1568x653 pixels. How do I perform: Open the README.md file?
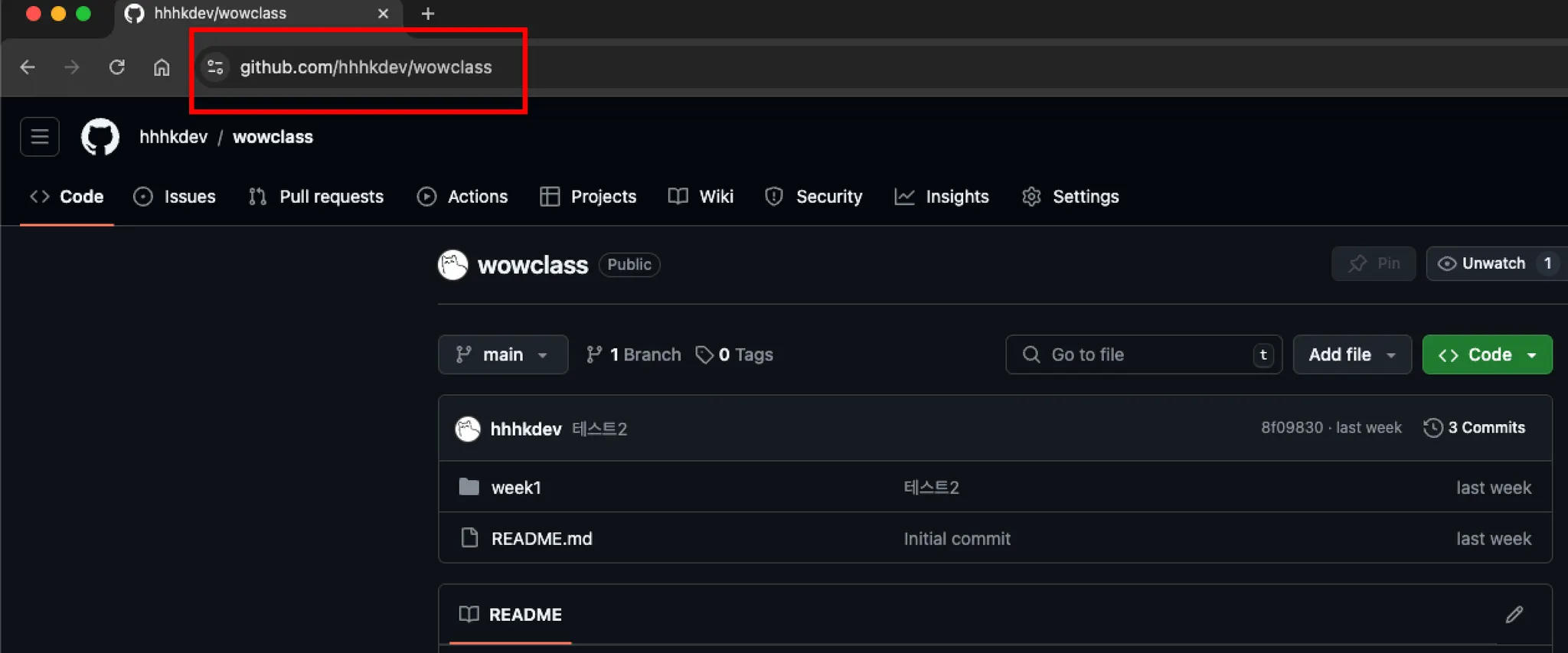(541, 539)
